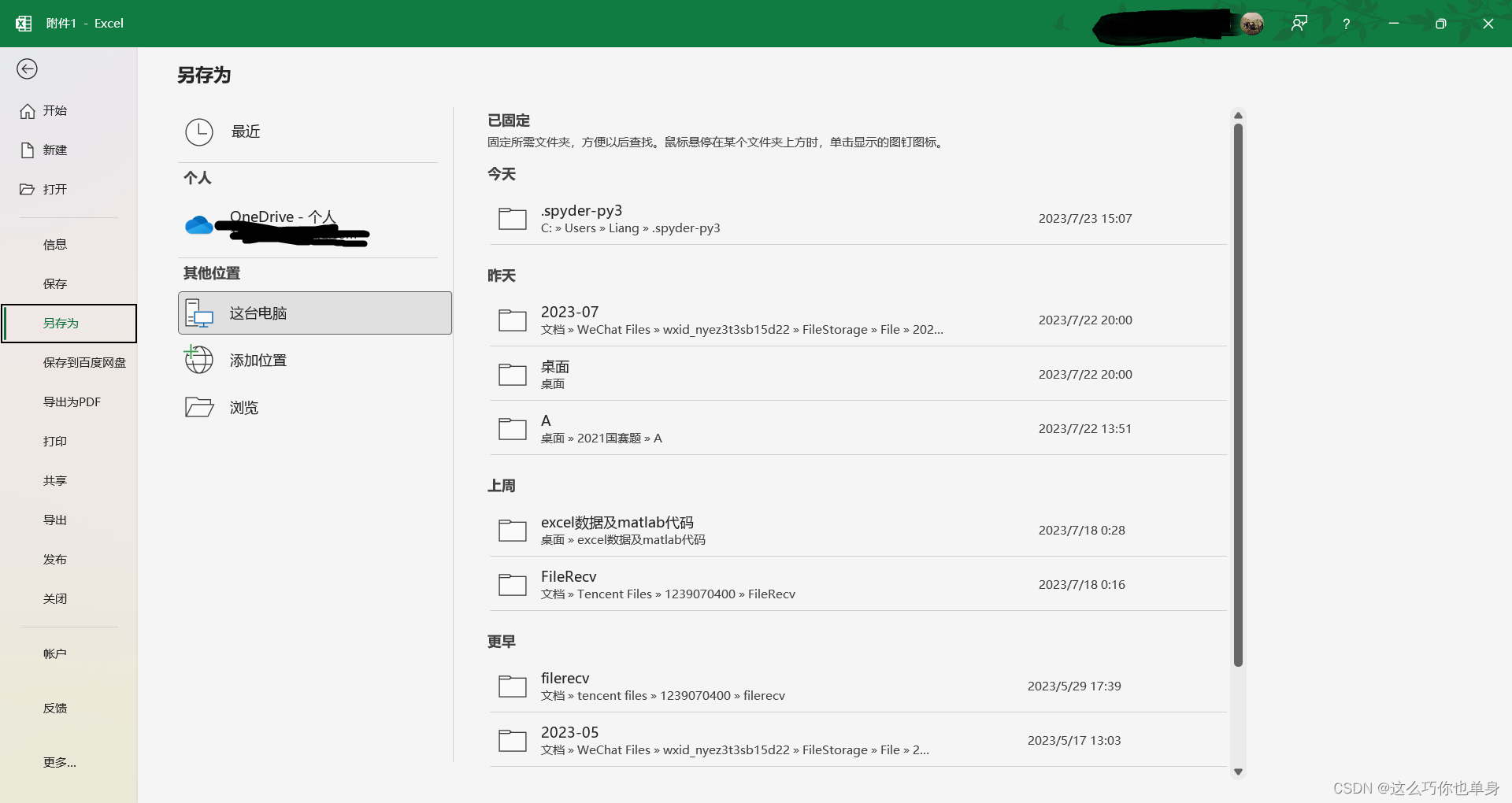Click 保存到百度网盘 in the sidebar
The width and height of the screenshot is (1512, 803).
[x=83, y=362]
